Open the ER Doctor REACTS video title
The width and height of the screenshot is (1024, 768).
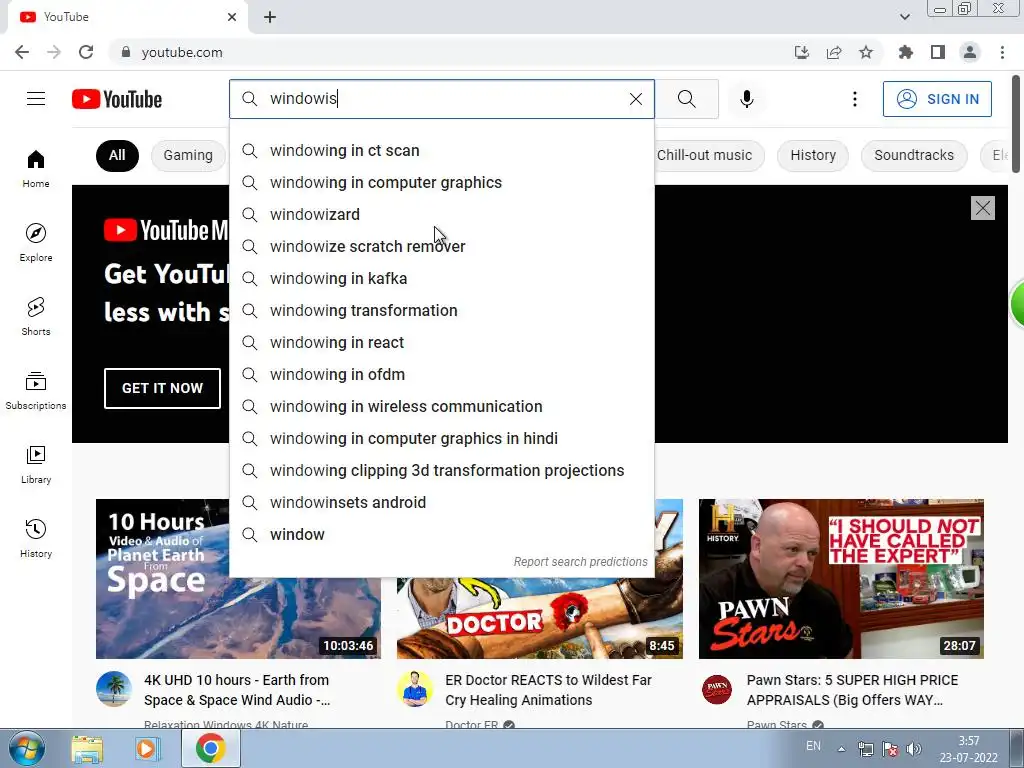pyautogui.click(x=549, y=690)
